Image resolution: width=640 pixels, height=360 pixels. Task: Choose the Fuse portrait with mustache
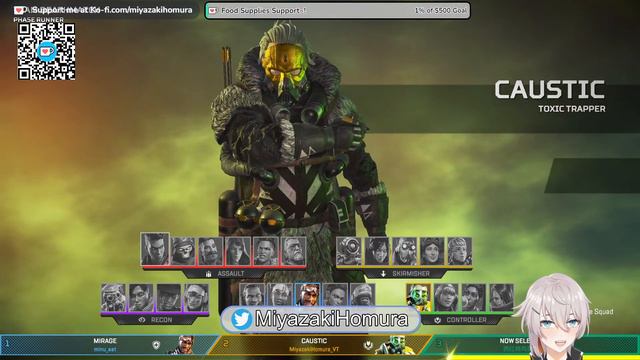click(210, 251)
